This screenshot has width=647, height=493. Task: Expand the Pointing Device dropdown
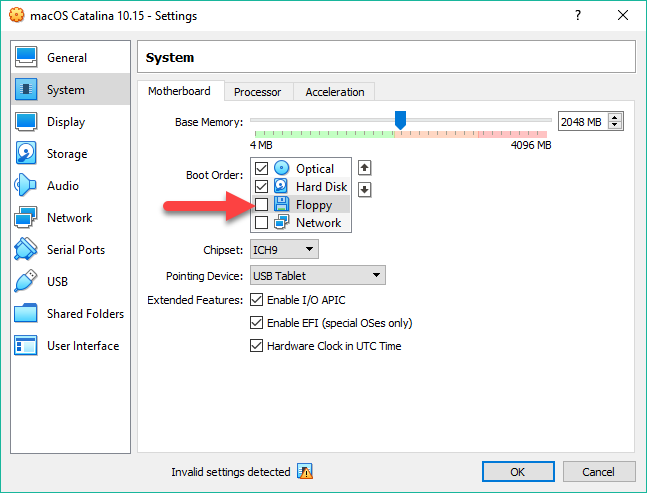317,275
